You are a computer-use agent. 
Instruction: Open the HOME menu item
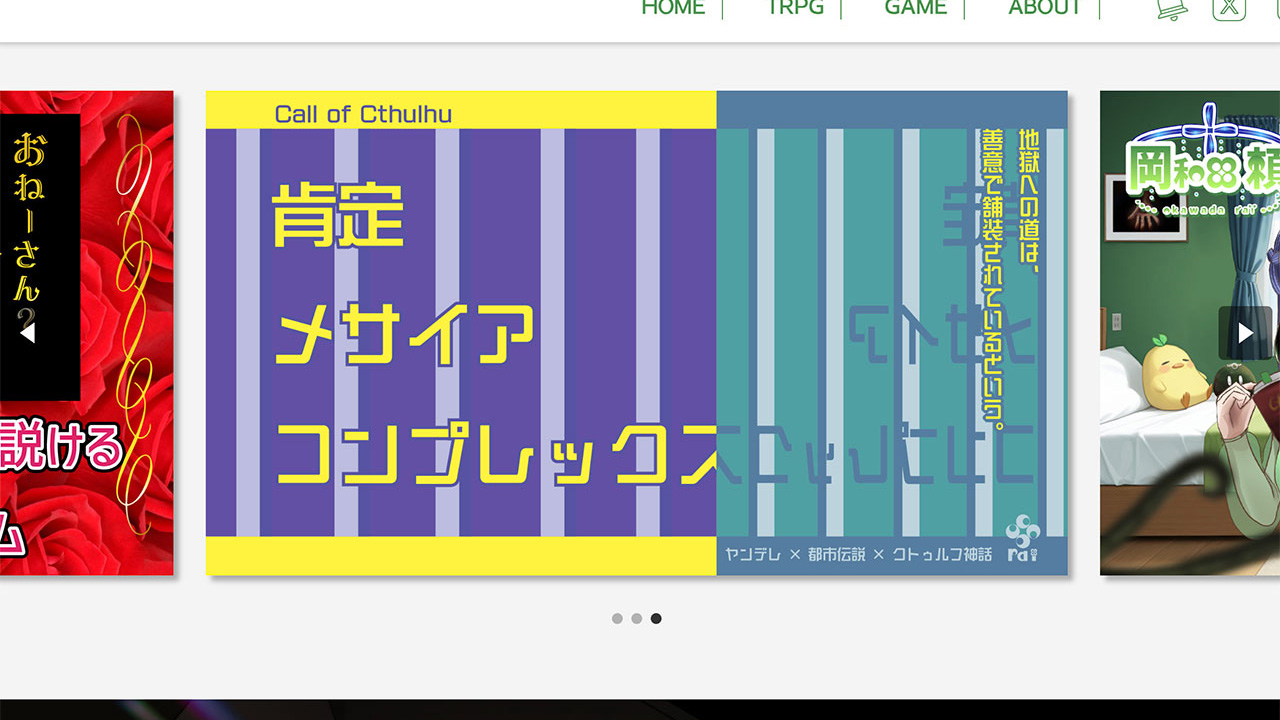673,8
